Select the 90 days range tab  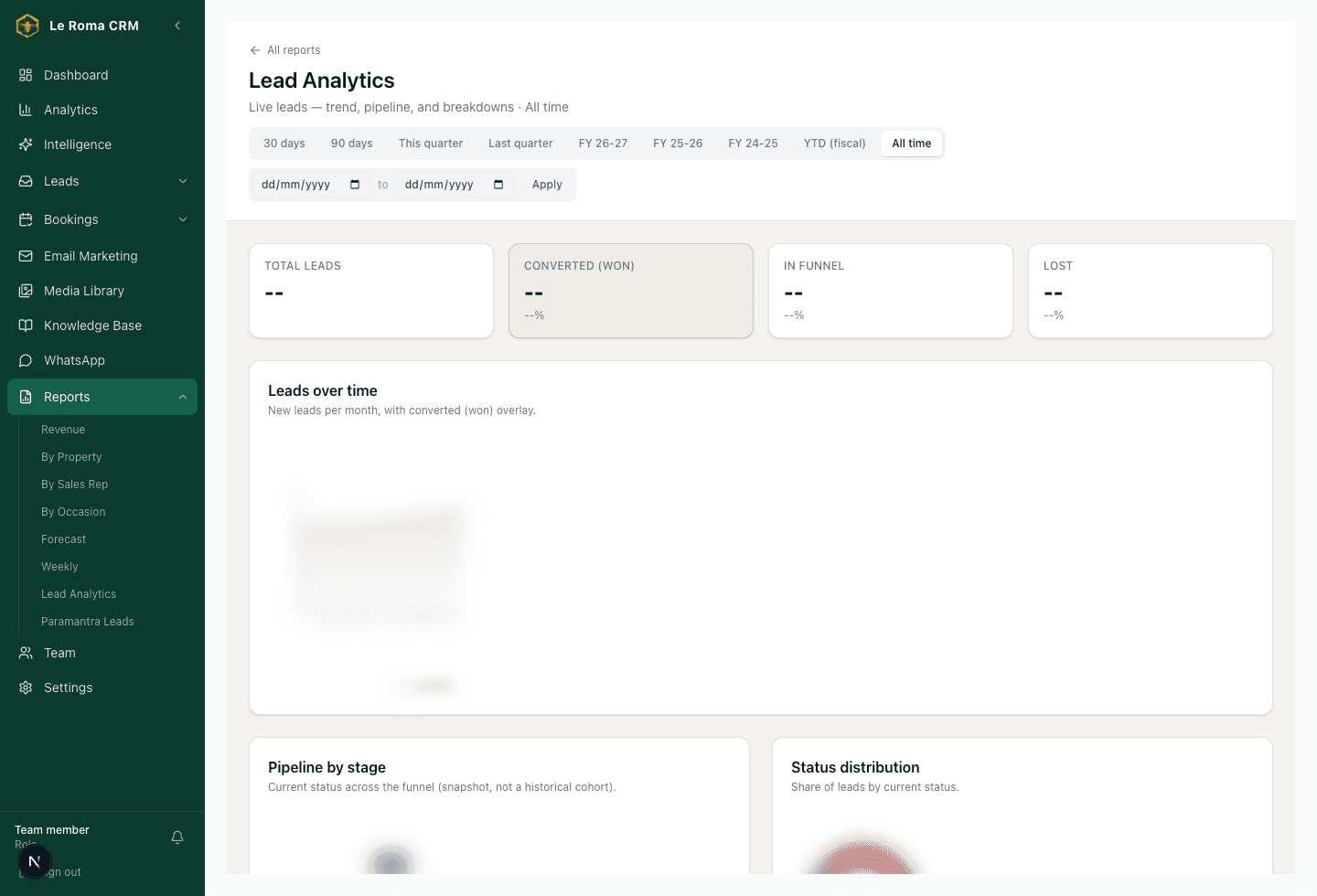pos(352,144)
